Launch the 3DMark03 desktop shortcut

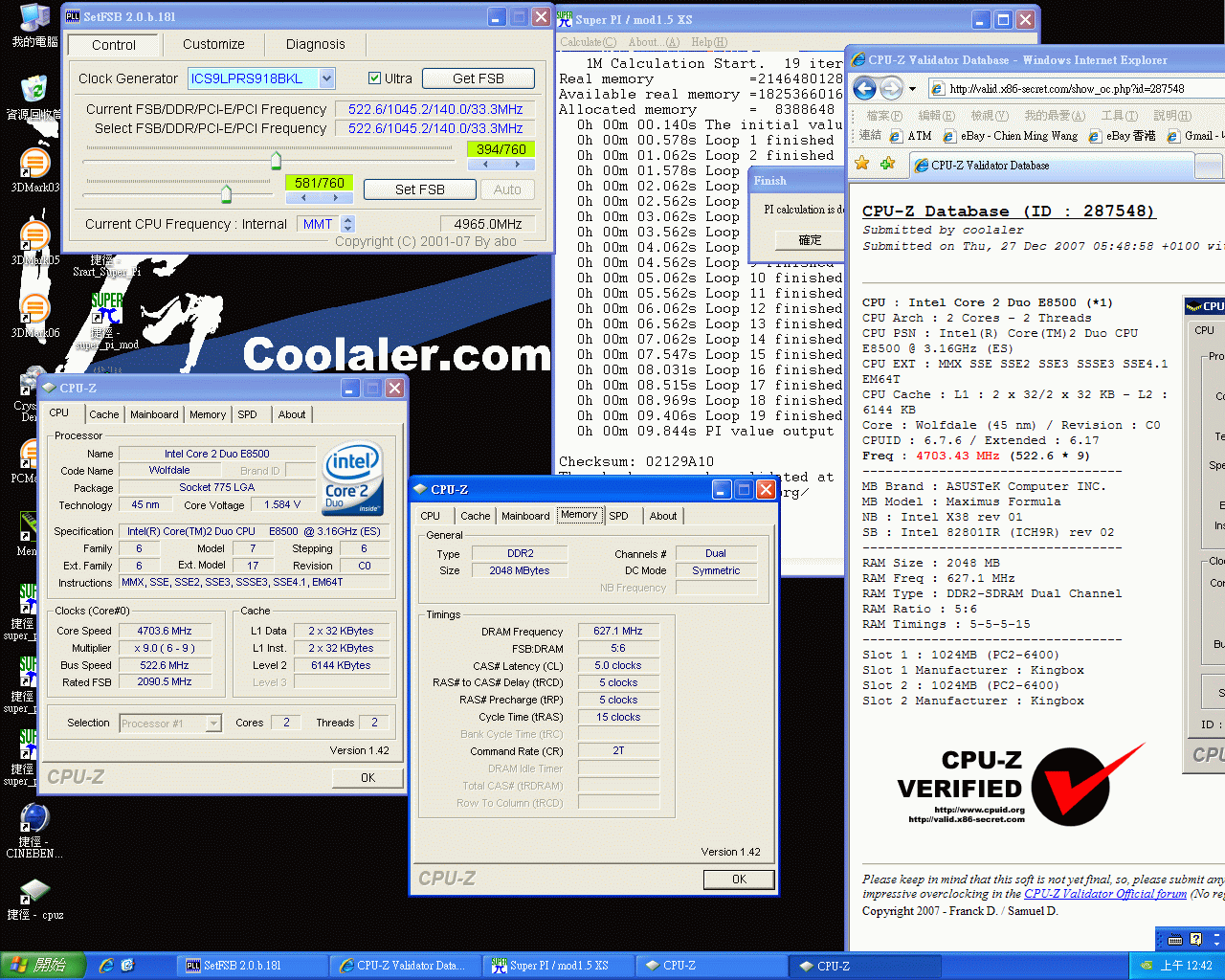34,170
